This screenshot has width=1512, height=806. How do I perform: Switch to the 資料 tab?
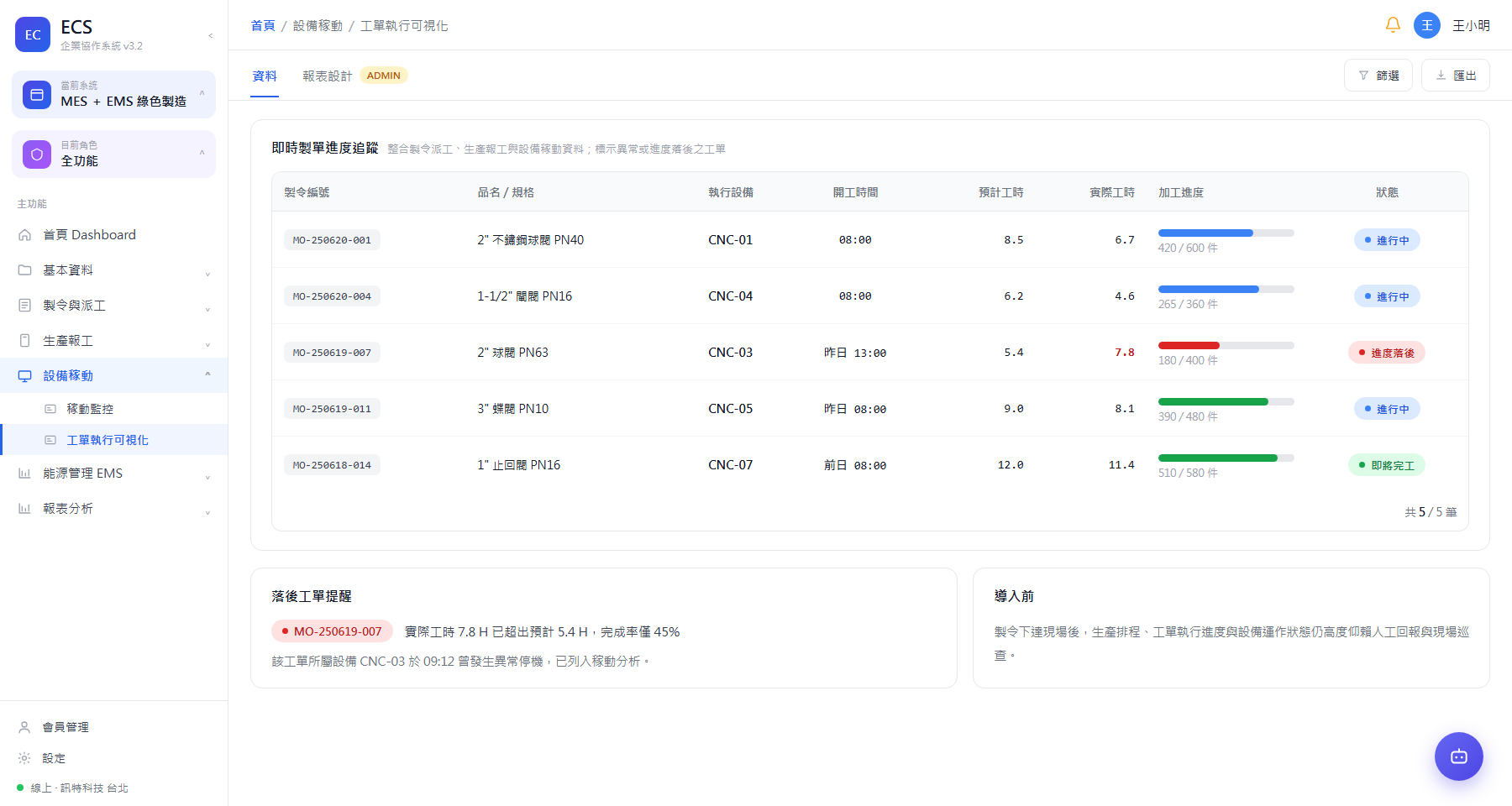[265, 76]
